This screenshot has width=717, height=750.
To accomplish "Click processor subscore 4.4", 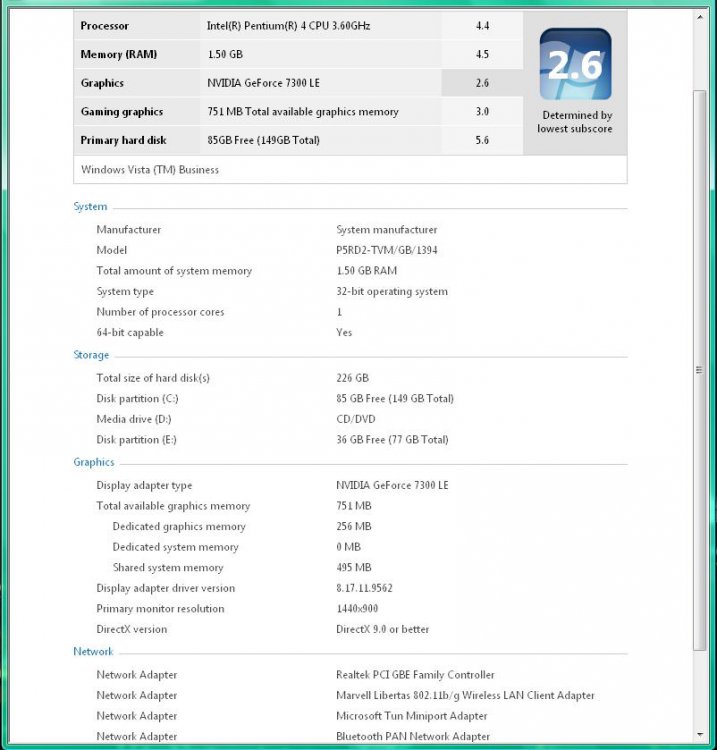I will (482, 26).
